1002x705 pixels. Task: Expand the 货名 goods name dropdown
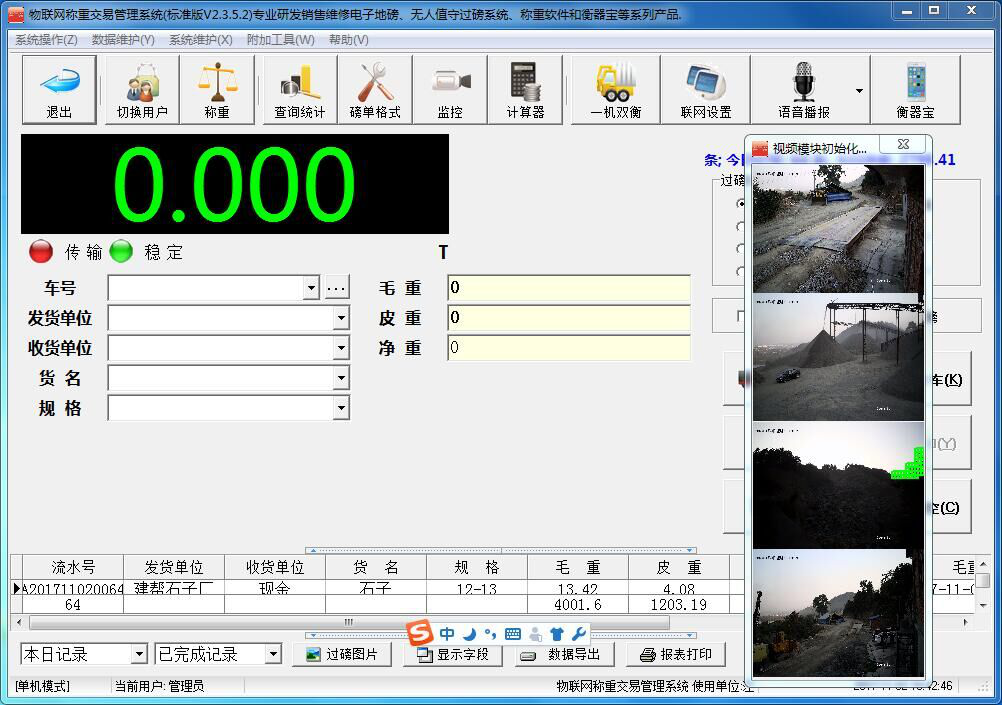[x=341, y=378]
